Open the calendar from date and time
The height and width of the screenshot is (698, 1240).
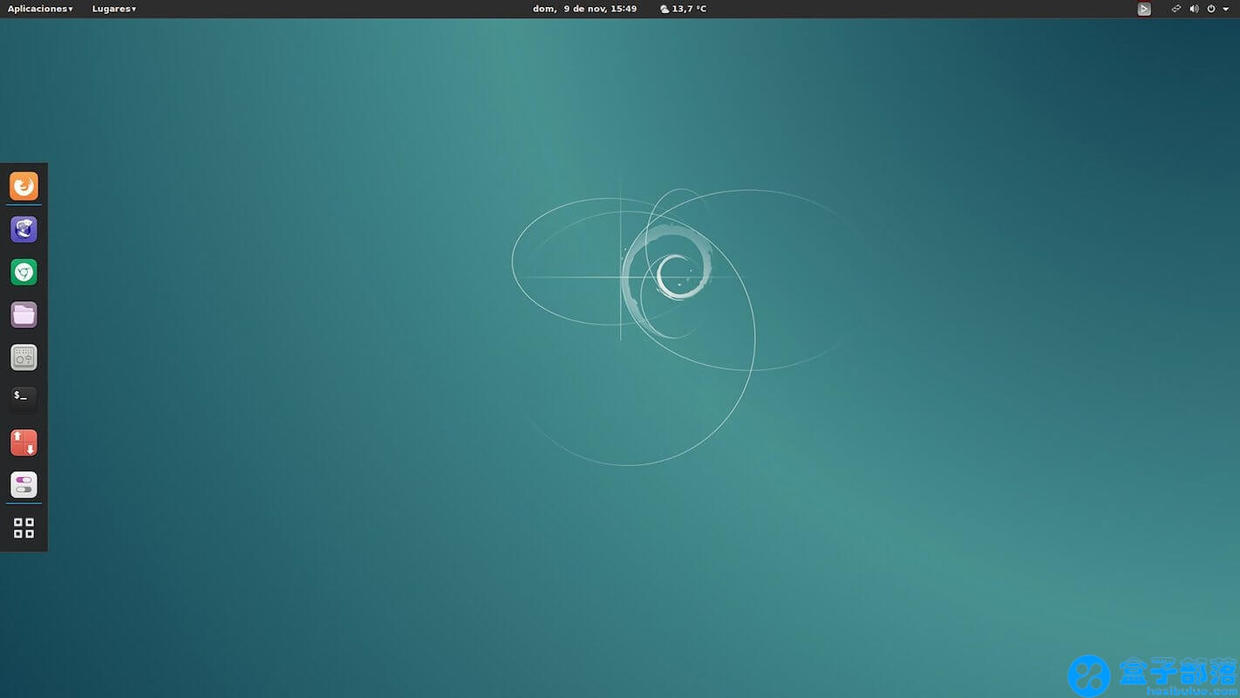[585, 9]
